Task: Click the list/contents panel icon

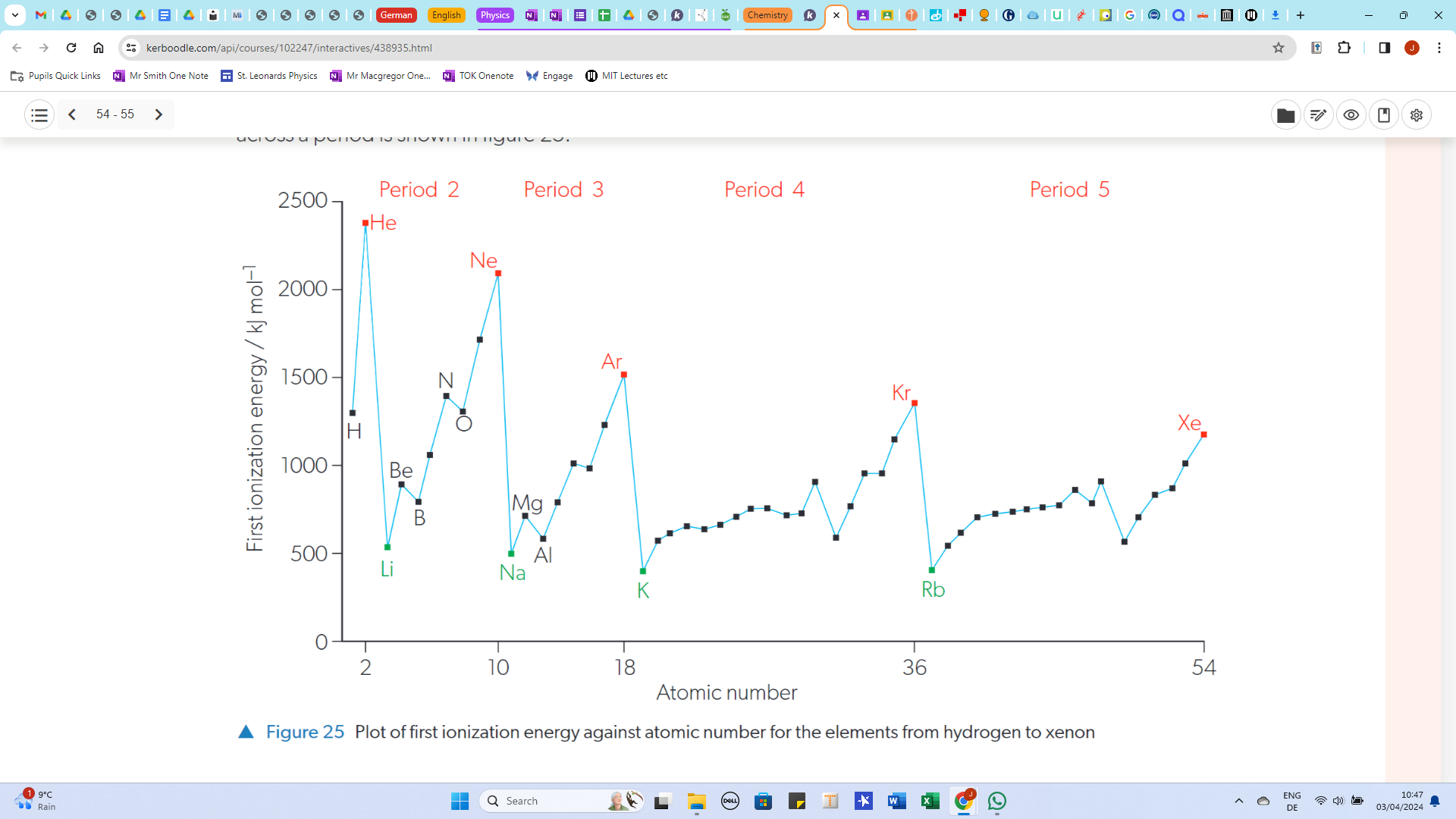Action: 38,114
